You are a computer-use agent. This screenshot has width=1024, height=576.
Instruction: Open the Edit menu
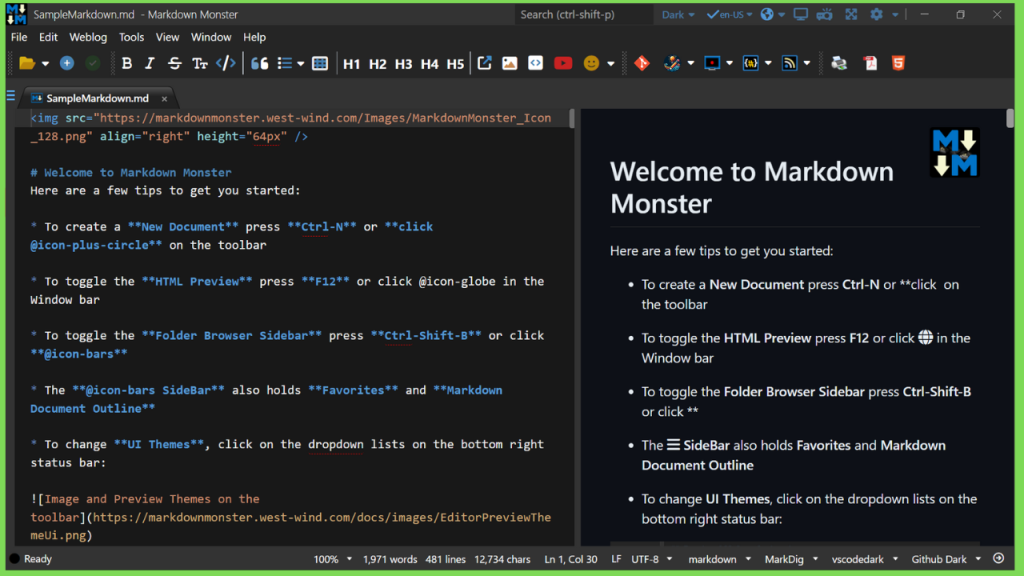48,37
